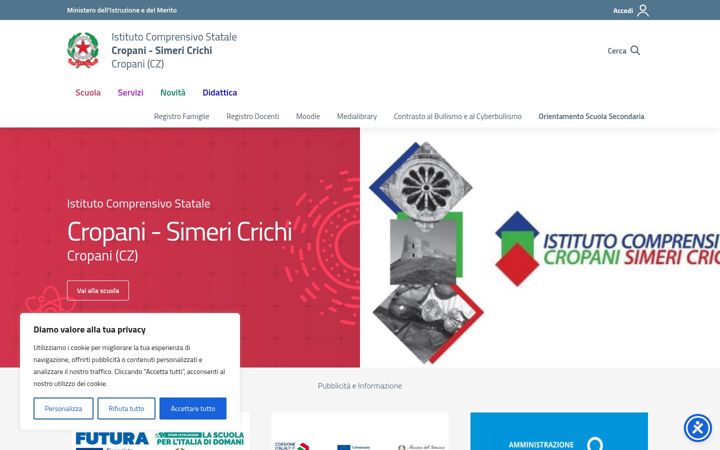
Task: Open the Moodle link
Action: (308, 117)
